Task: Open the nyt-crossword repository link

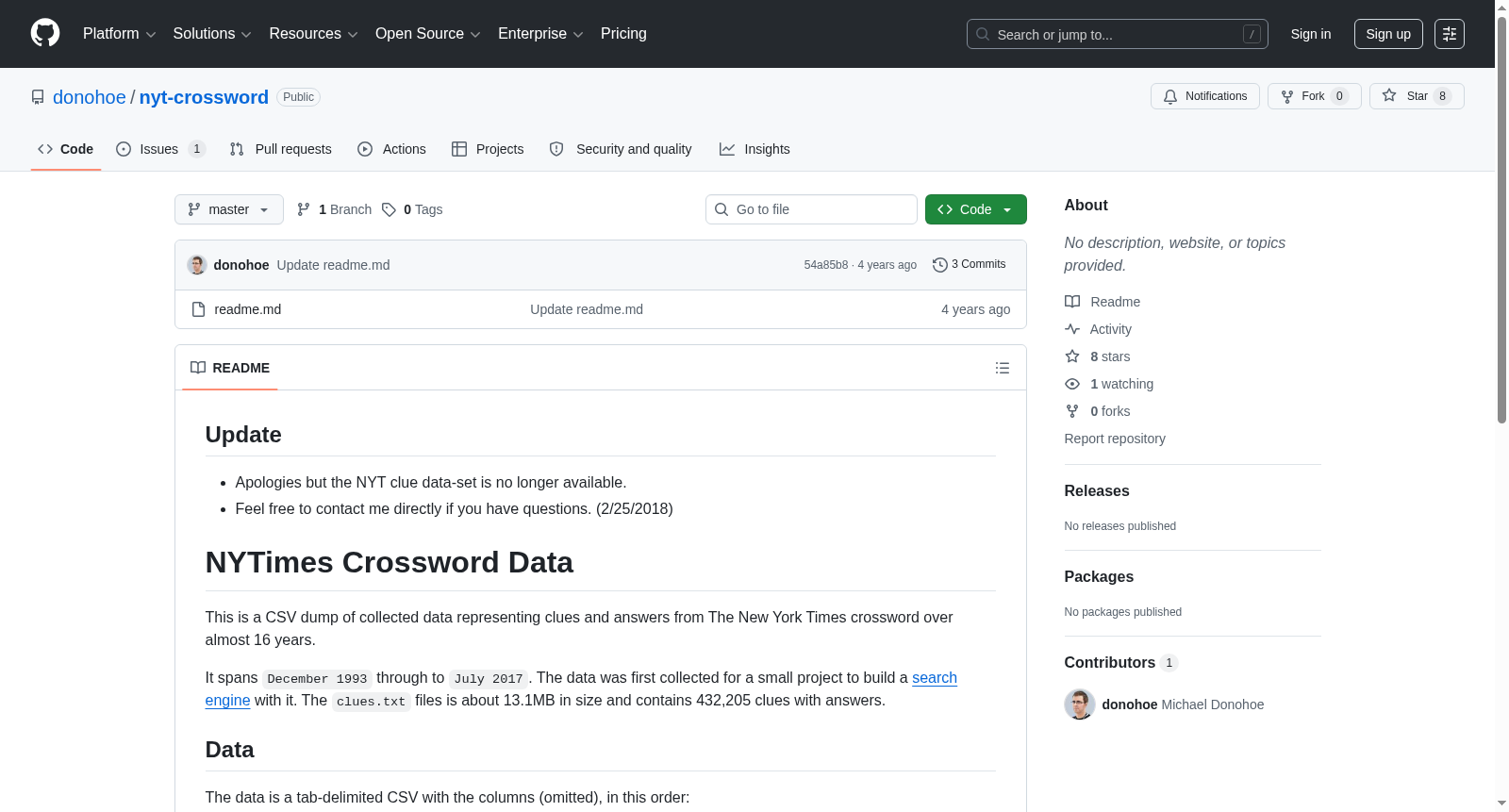Action: click(204, 97)
